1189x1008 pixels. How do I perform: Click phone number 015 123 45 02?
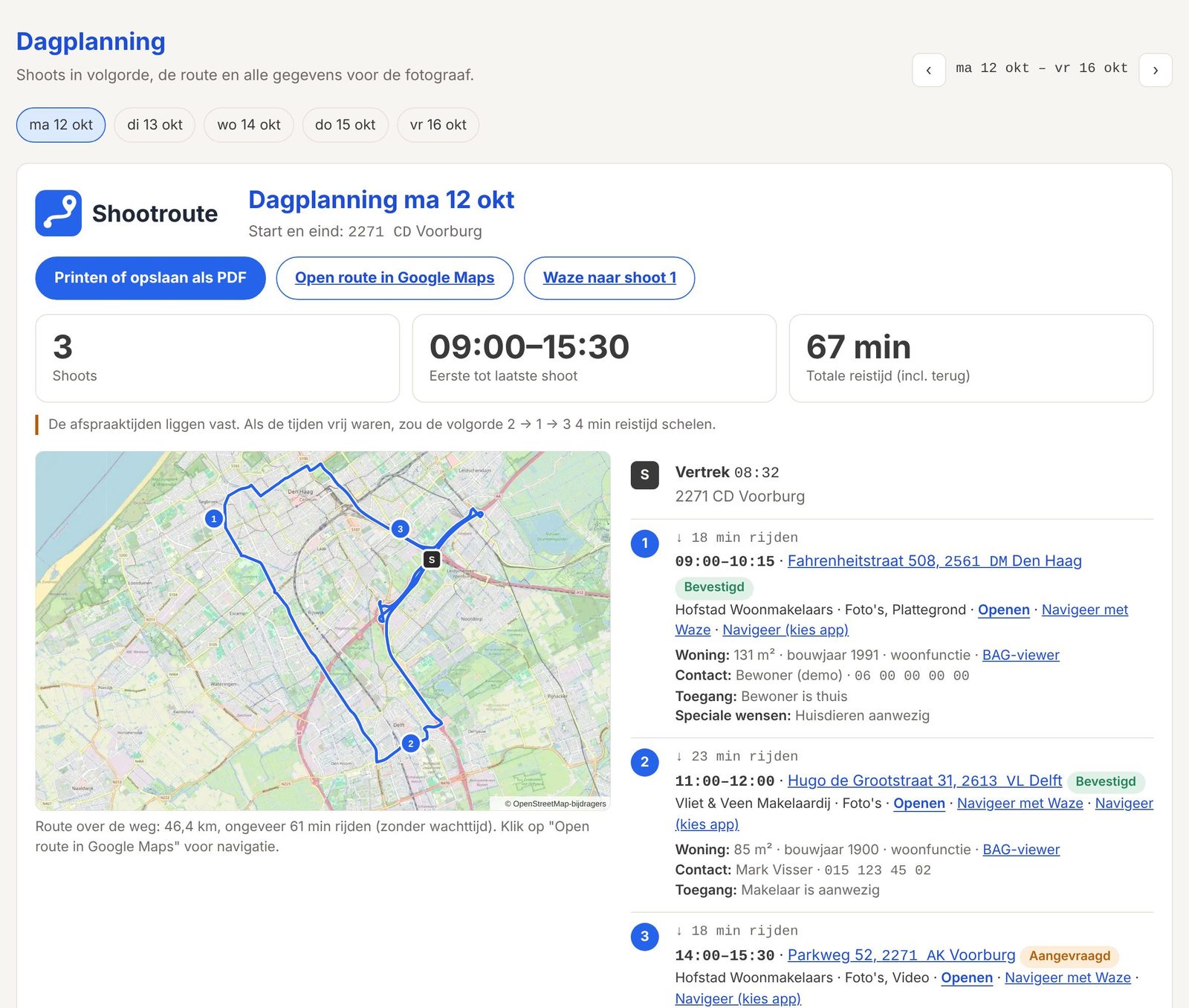[878, 870]
